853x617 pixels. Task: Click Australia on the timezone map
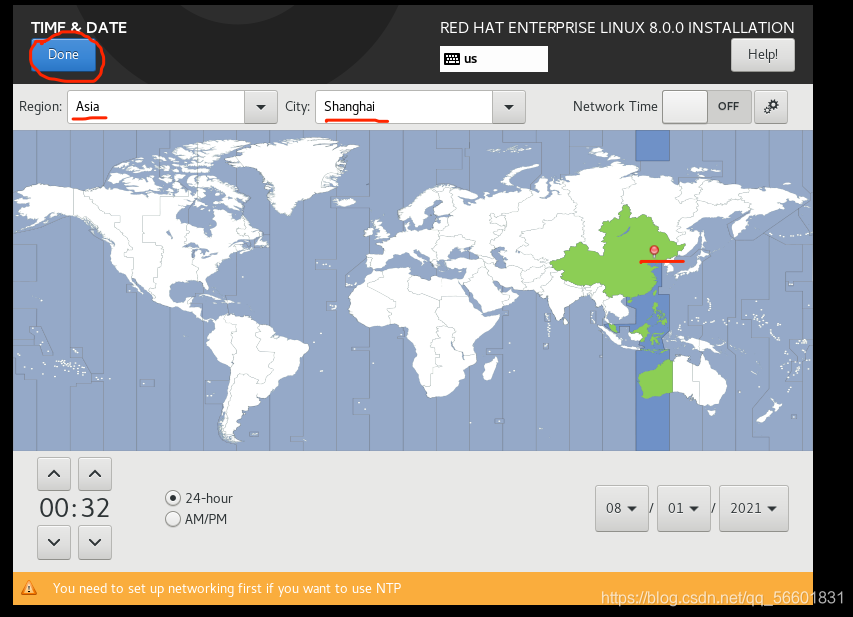(683, 381)
